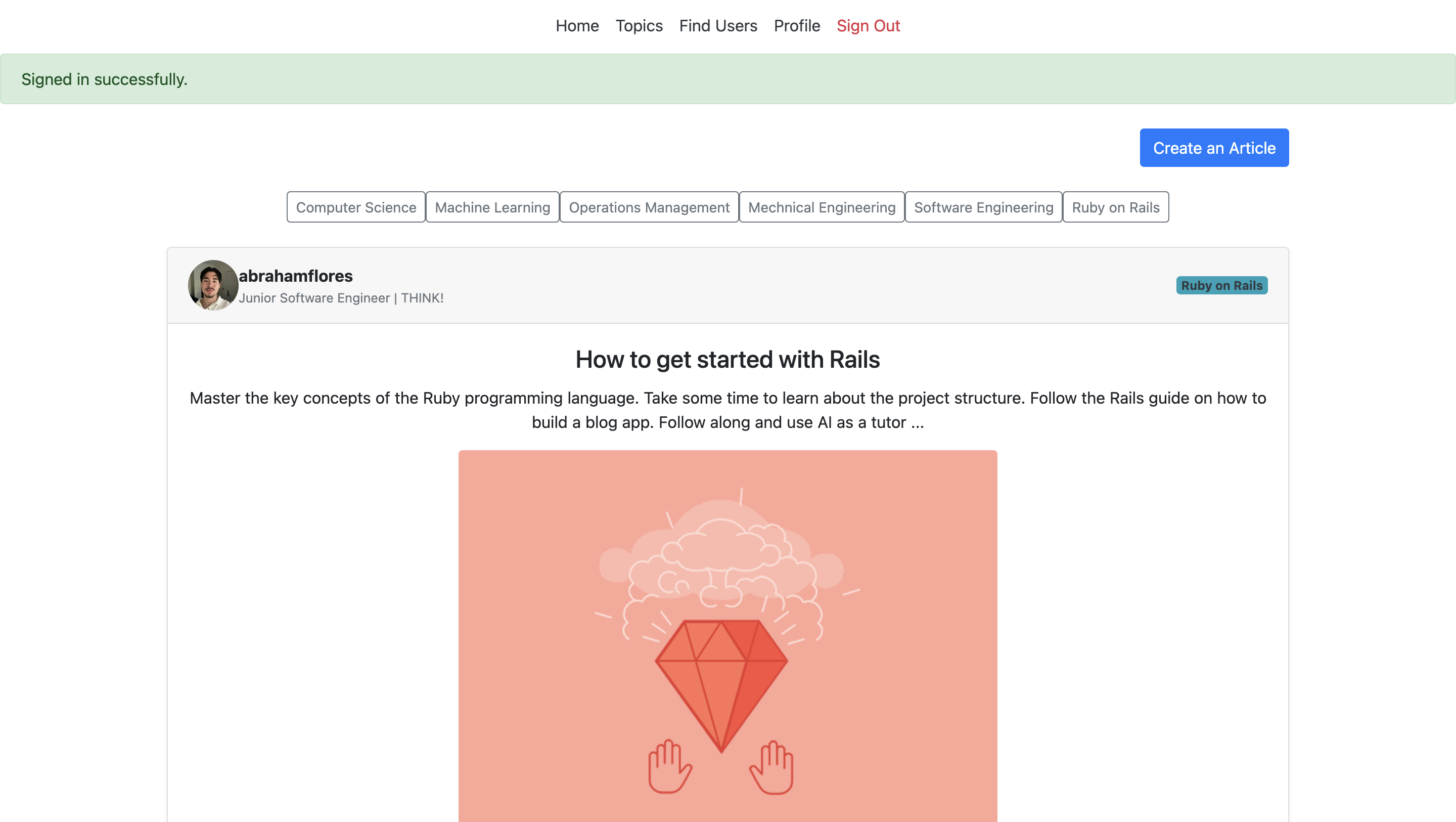The width and height of the screenshot is (1456, 822).
Task: Open Find Users page
Action: pyautogui.click(x=718, y=25)
